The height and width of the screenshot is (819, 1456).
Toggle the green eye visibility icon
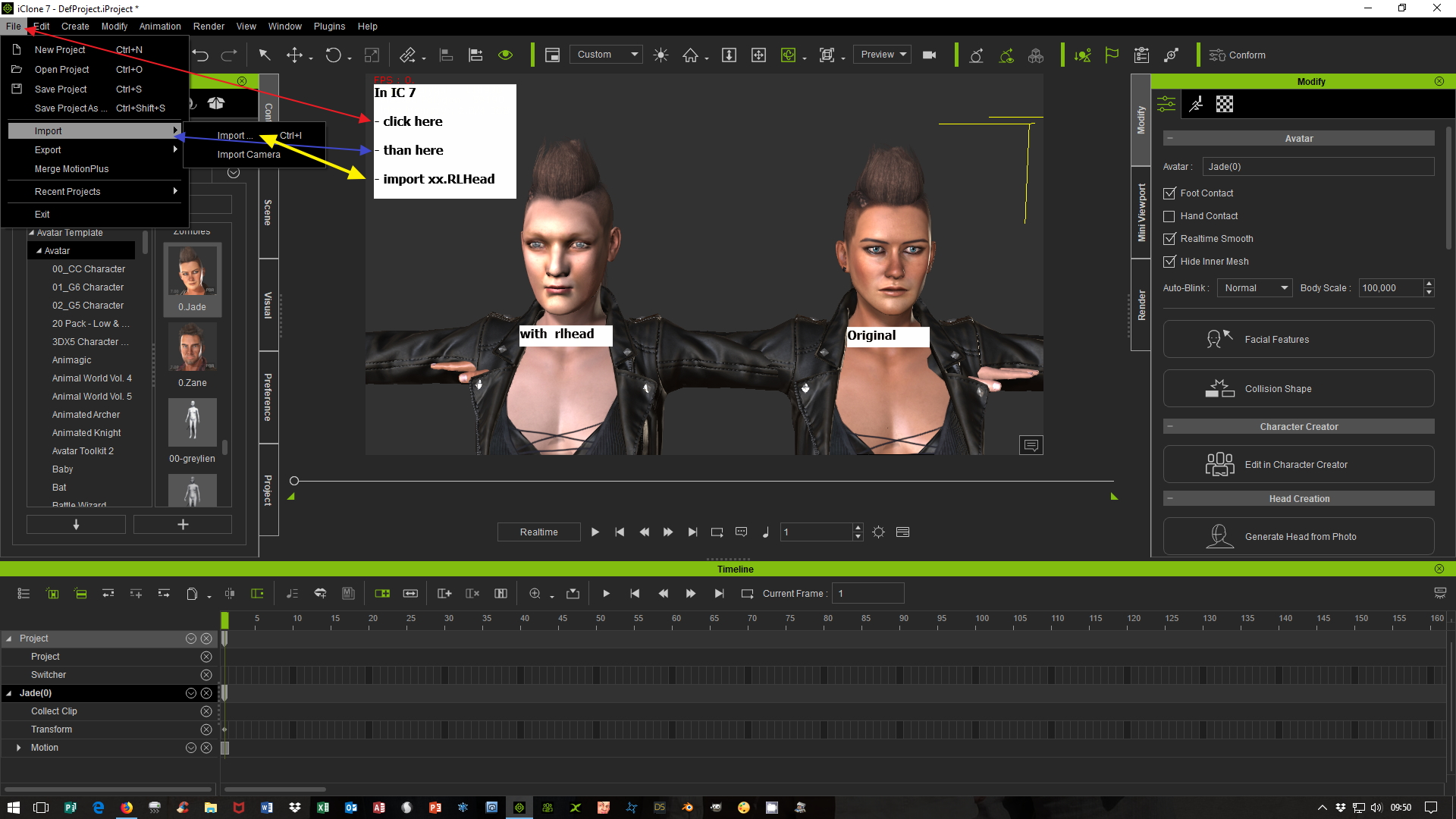[x=506, y=55]
